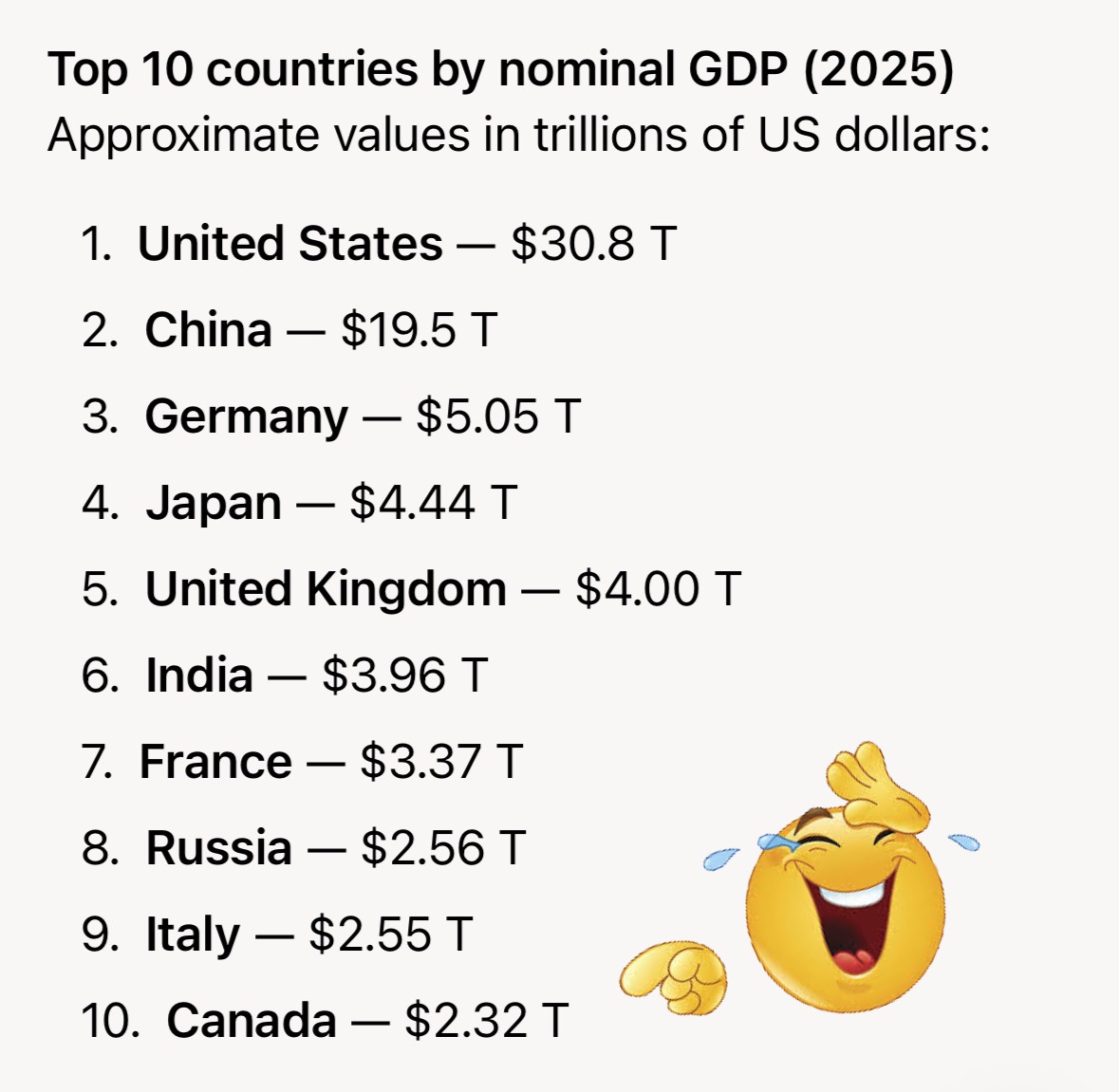The height and width of the screenshot is (1092, 1119).
Task: Click the emoji's pointing hand
Action: tap(673, 978)
